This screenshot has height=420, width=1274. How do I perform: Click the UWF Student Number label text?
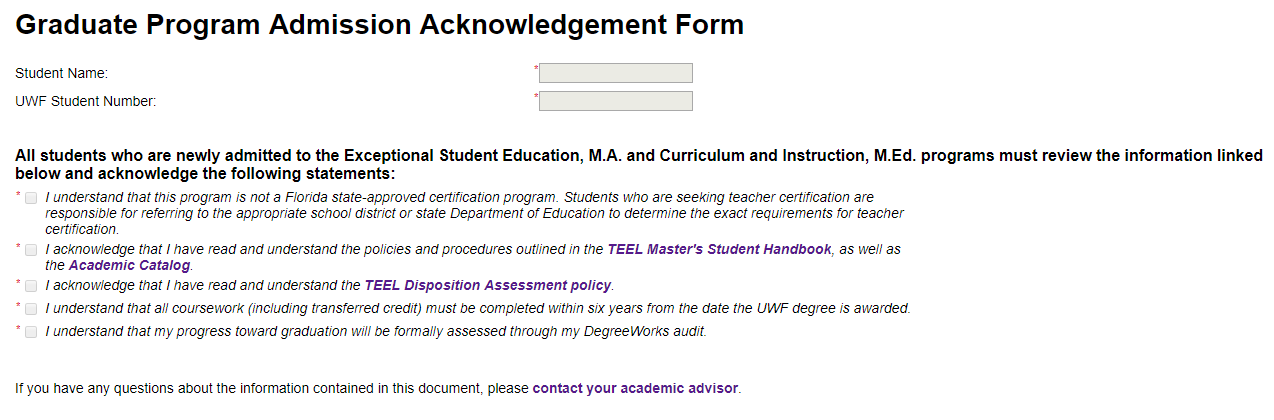tap(85, 101)
